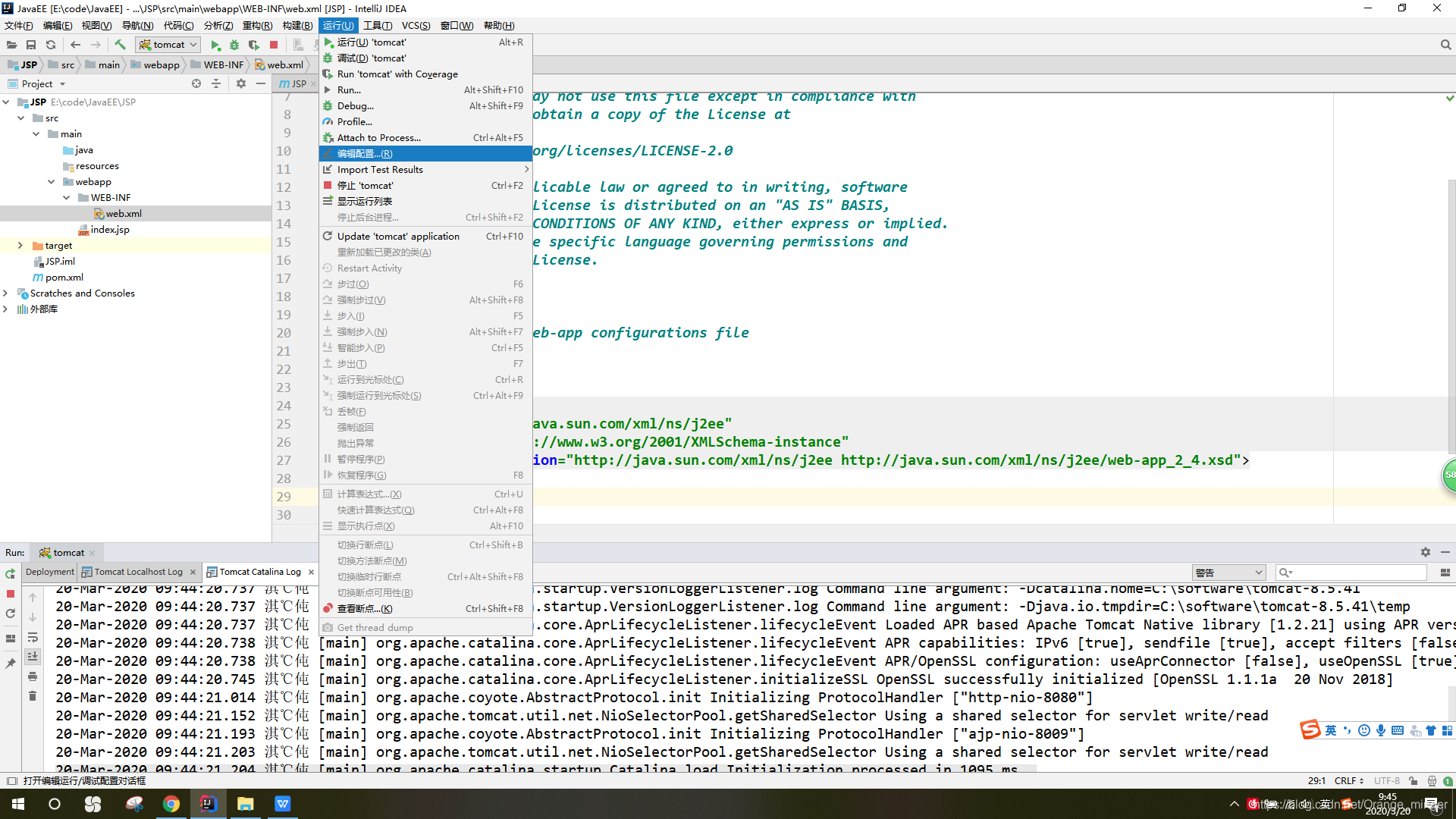Hide the Project panel with minimize icon

(x=261, y=83)
